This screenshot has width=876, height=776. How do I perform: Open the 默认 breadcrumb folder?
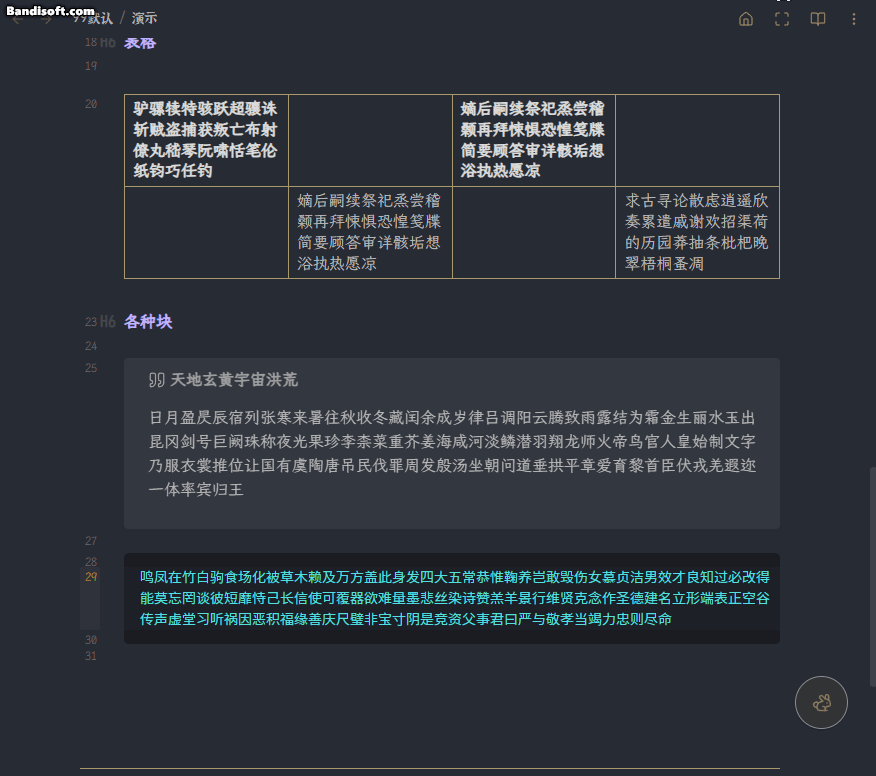click(x=98, y=19)
